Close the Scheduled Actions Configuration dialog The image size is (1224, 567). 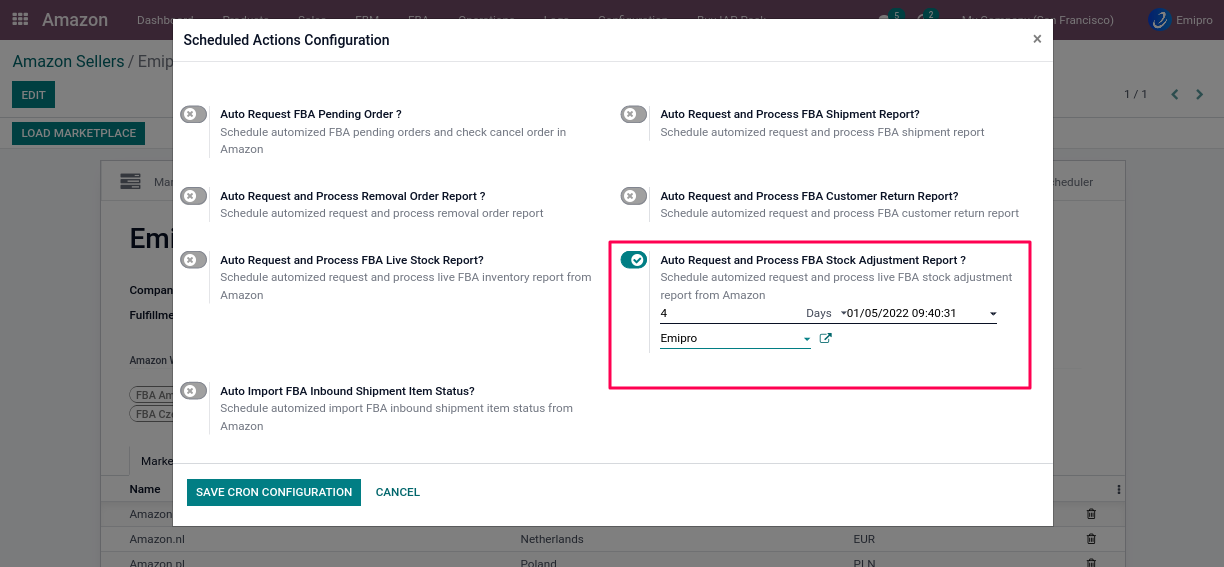coord(1036,39)
